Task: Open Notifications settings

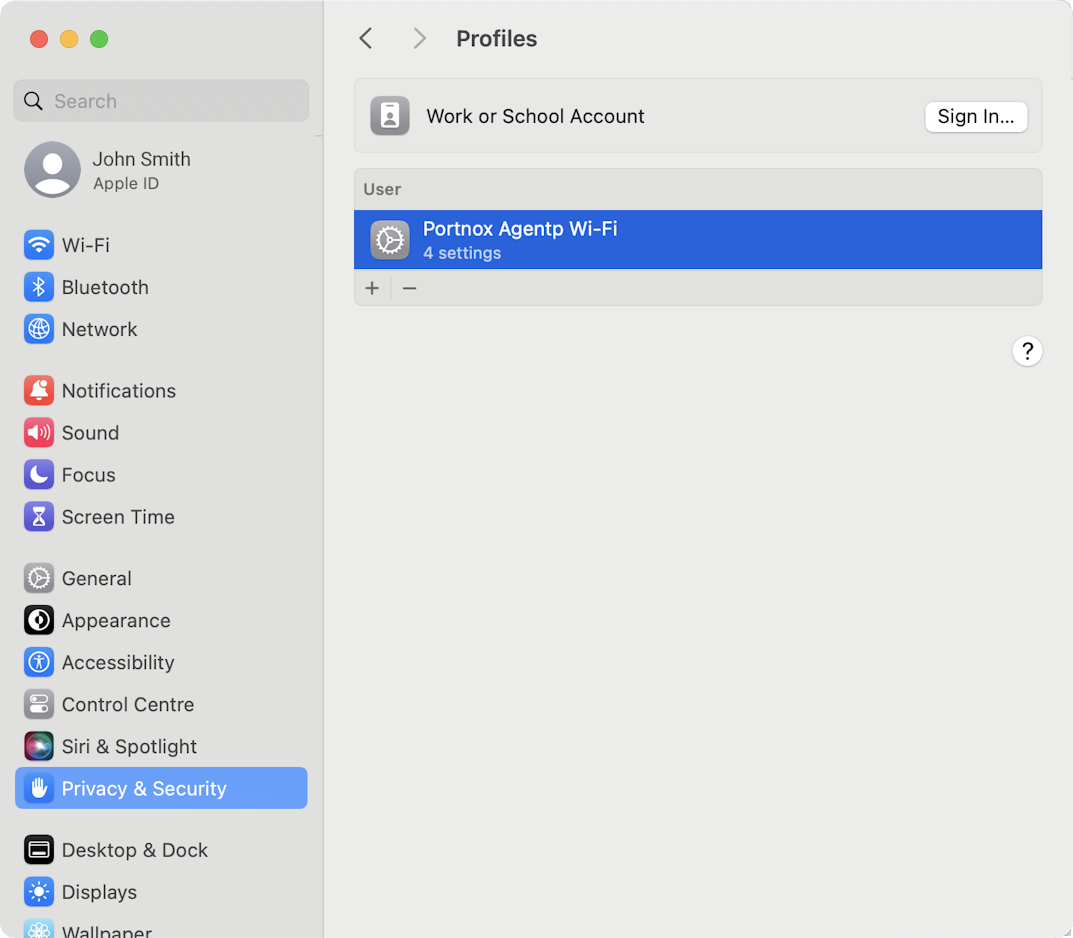Action: pos(161,391)
